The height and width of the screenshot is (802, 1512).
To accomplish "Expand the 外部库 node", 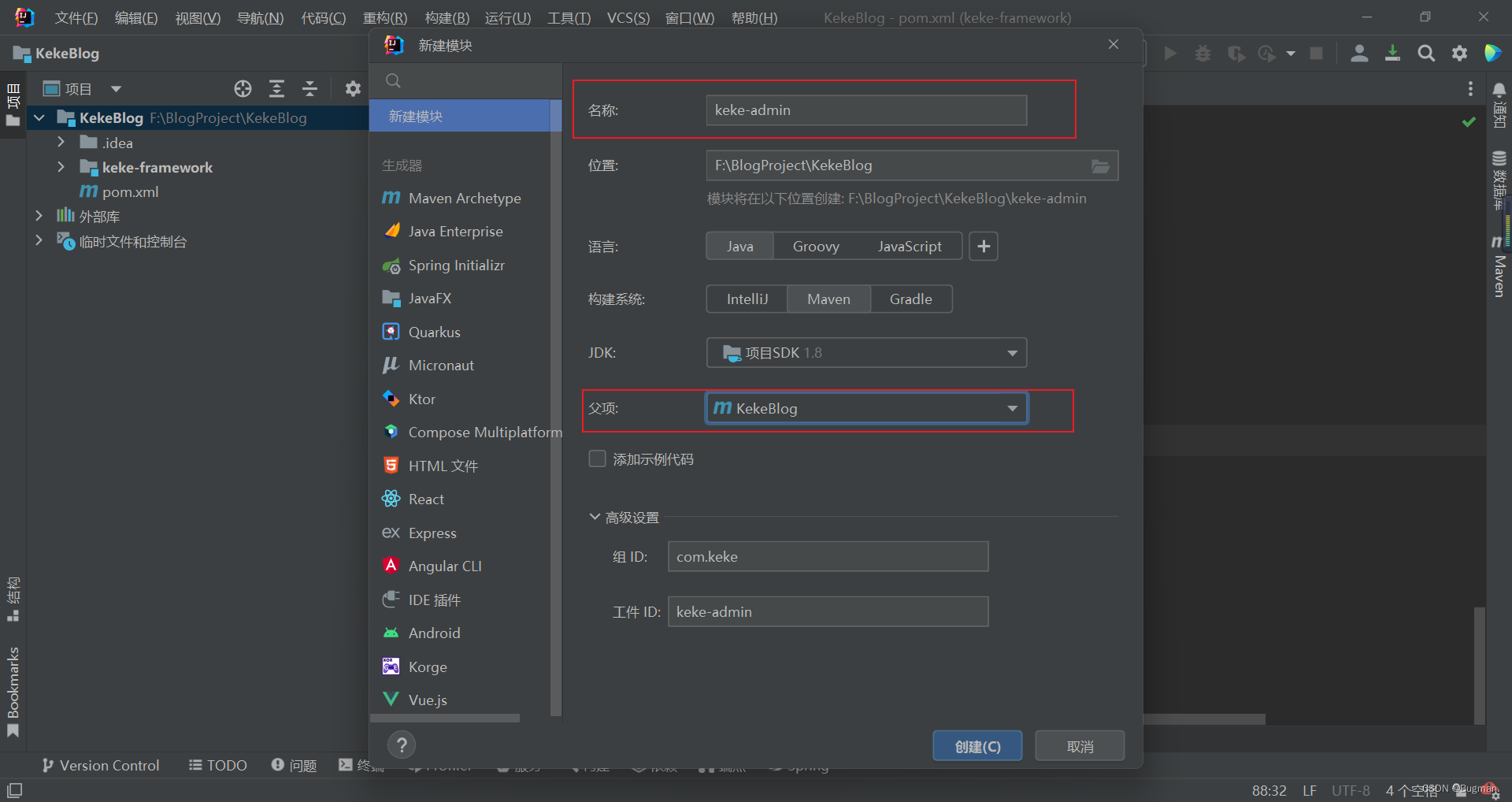I will click(x=39, y=216).
